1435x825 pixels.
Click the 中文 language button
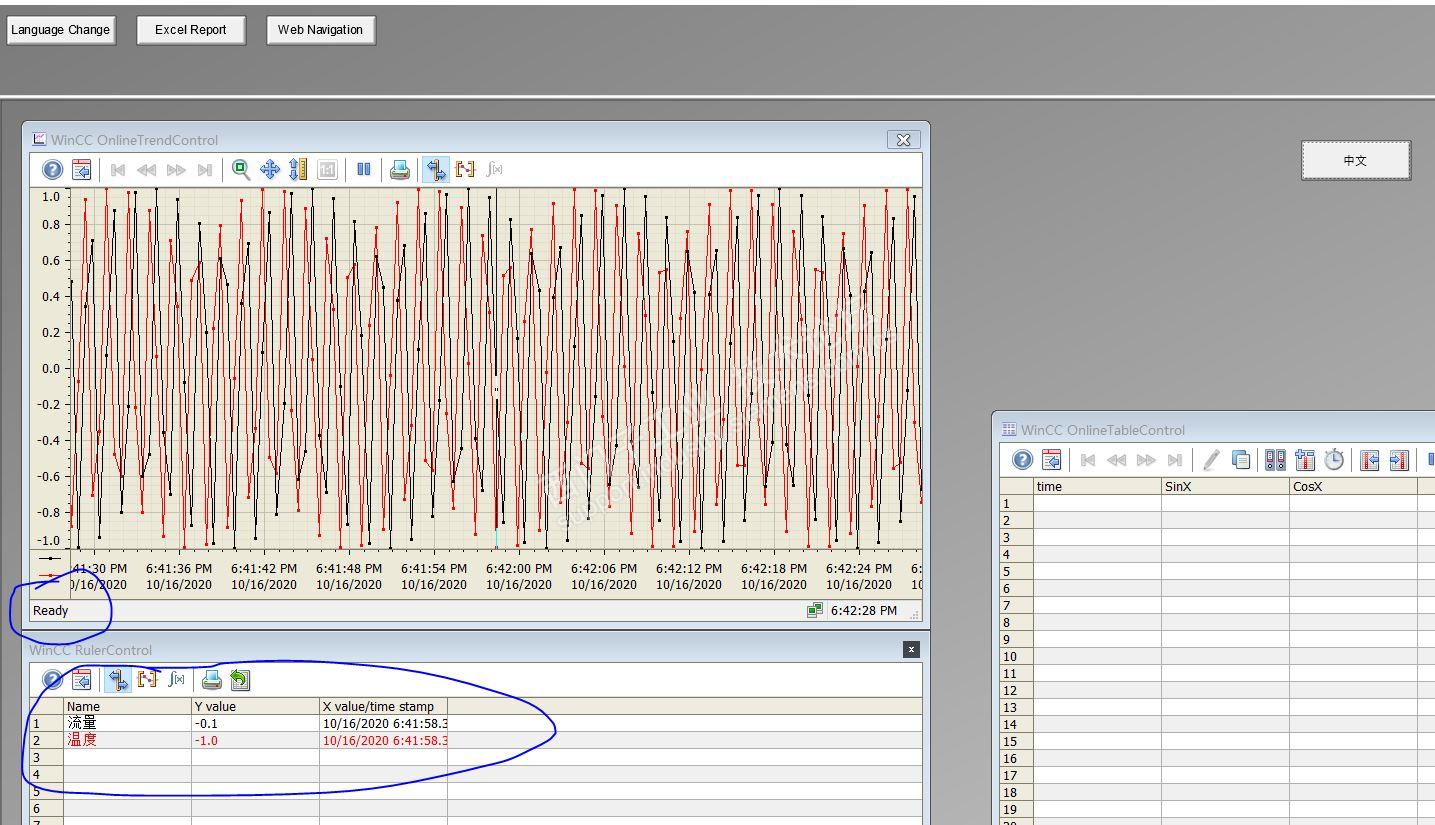[x=1355, y=160]
